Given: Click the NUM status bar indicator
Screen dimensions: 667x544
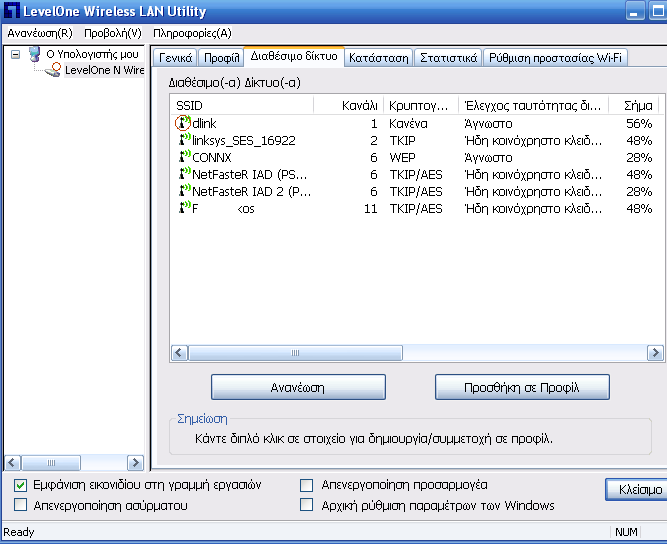Looking at the screenshot, I should pyautogui.click(x=626, y=532).
